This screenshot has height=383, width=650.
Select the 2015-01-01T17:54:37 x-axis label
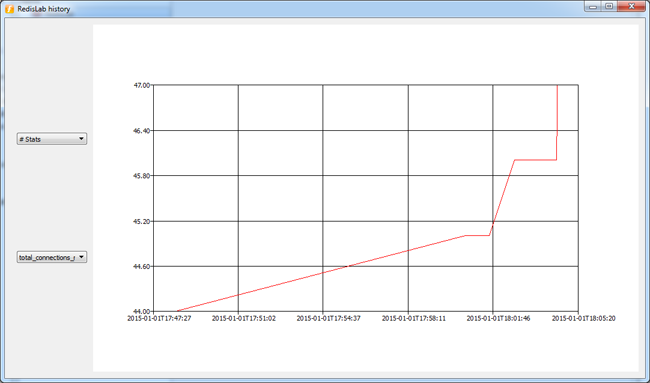329,319
